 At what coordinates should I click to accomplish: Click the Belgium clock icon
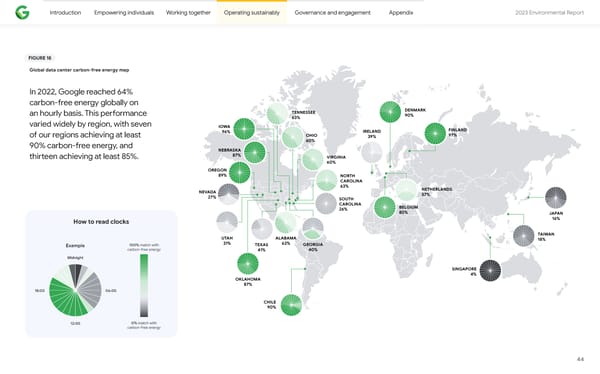pos(385,207)
